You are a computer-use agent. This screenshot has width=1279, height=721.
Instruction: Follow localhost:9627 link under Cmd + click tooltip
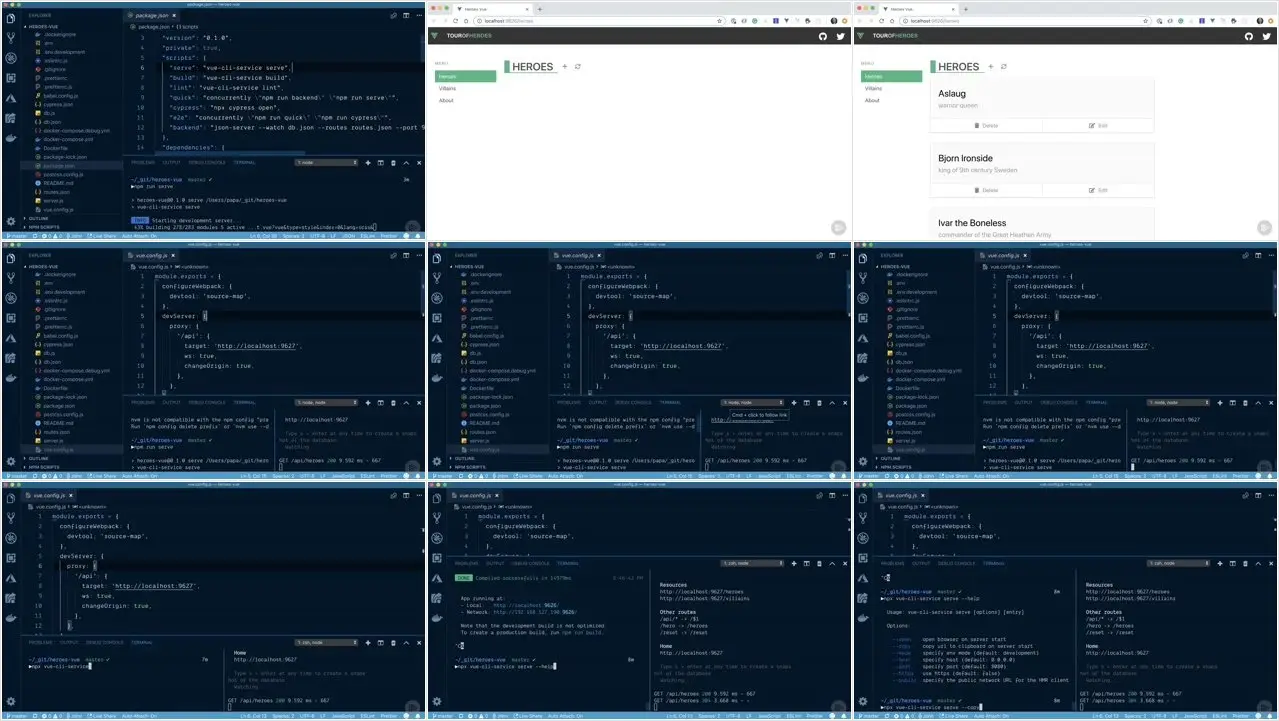pyautogui.click(x=743, y=420)
